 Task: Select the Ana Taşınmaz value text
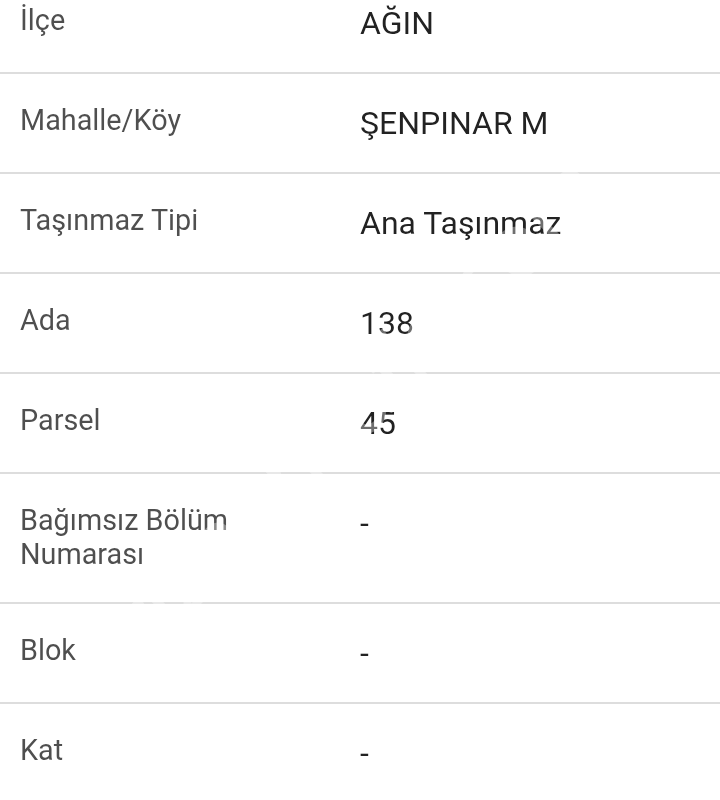(460, 224)
